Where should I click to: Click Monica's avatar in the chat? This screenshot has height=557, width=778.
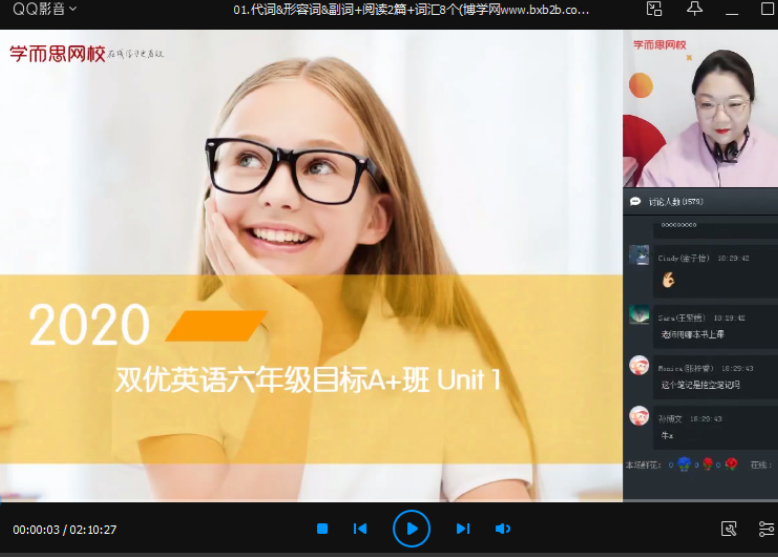639,366
